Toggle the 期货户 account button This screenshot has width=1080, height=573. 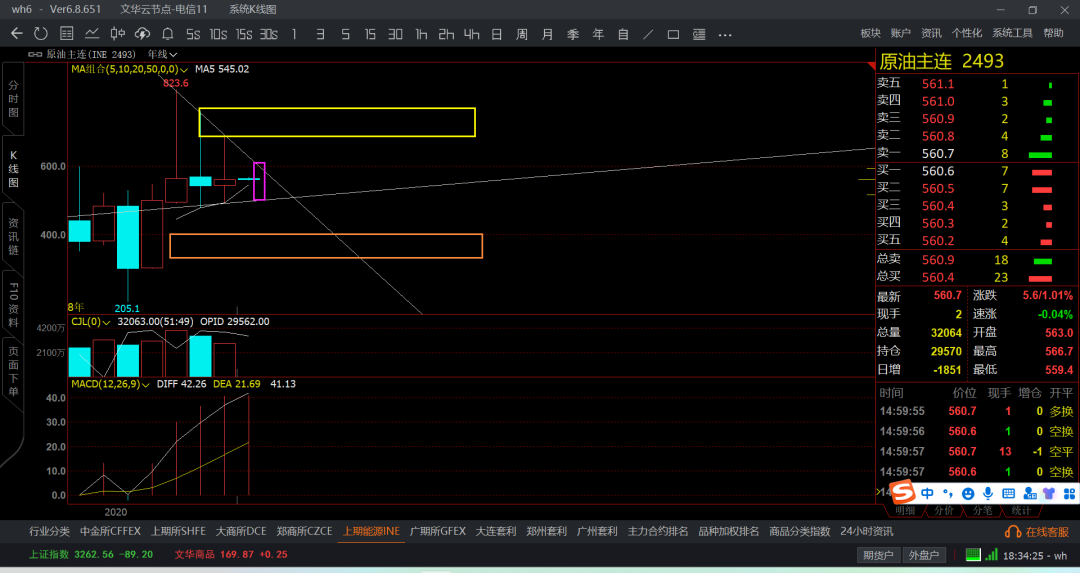click(877, 555)
